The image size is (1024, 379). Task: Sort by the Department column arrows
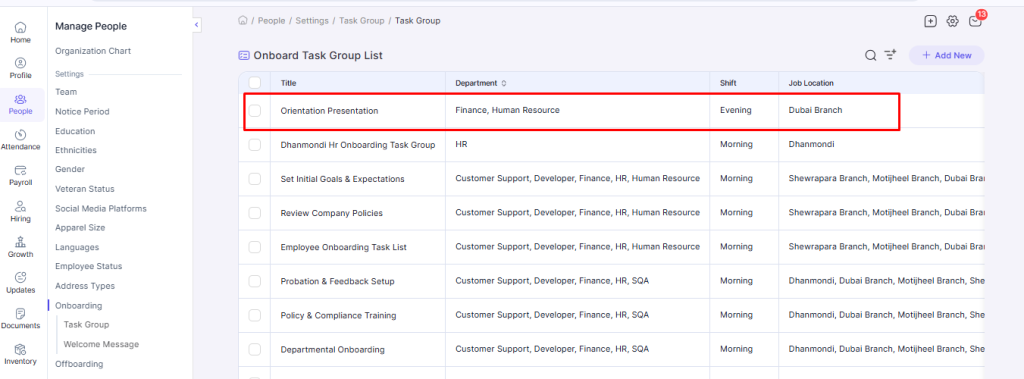(504, 83)
